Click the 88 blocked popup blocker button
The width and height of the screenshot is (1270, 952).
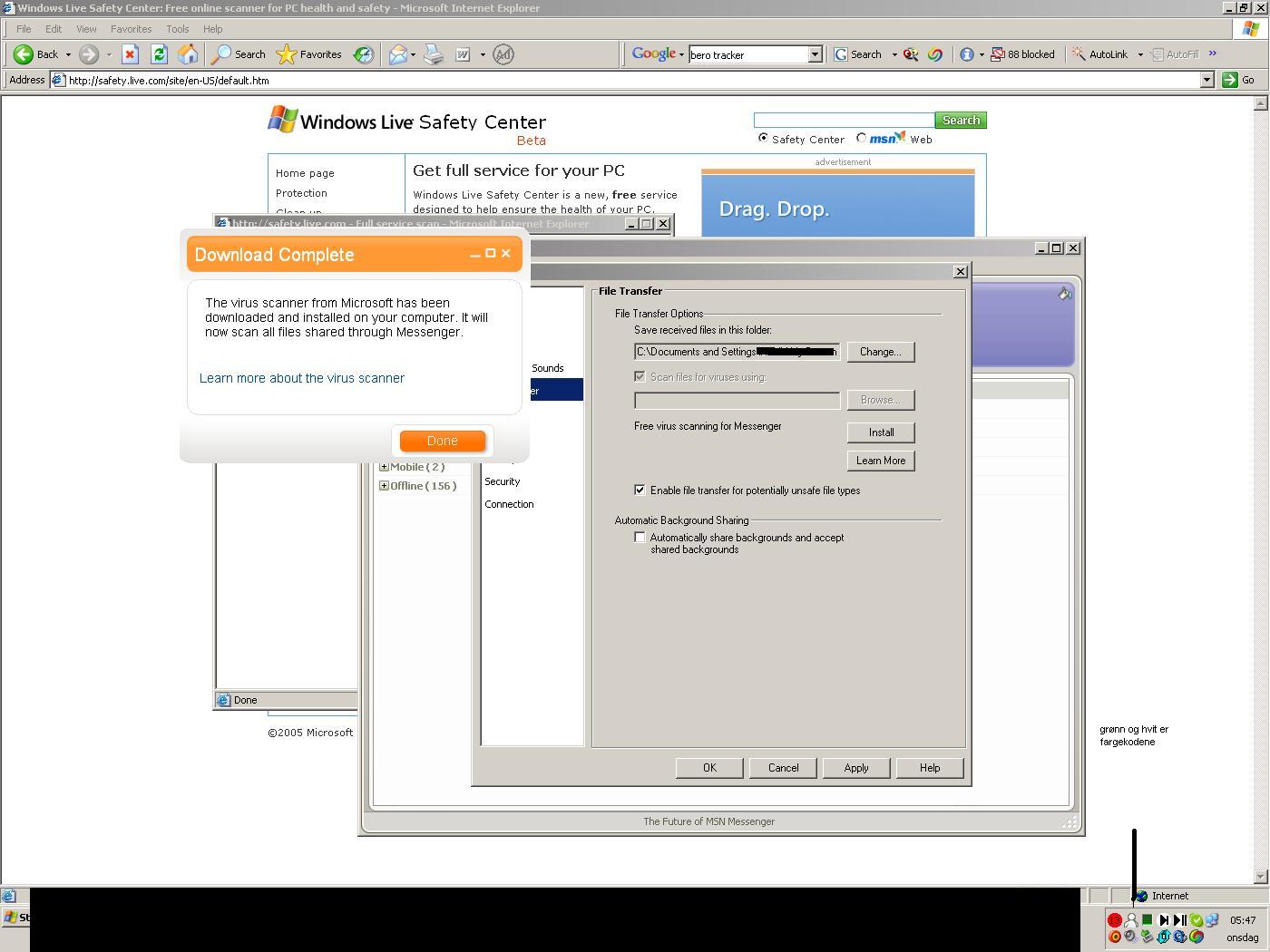pos(1022,54)
